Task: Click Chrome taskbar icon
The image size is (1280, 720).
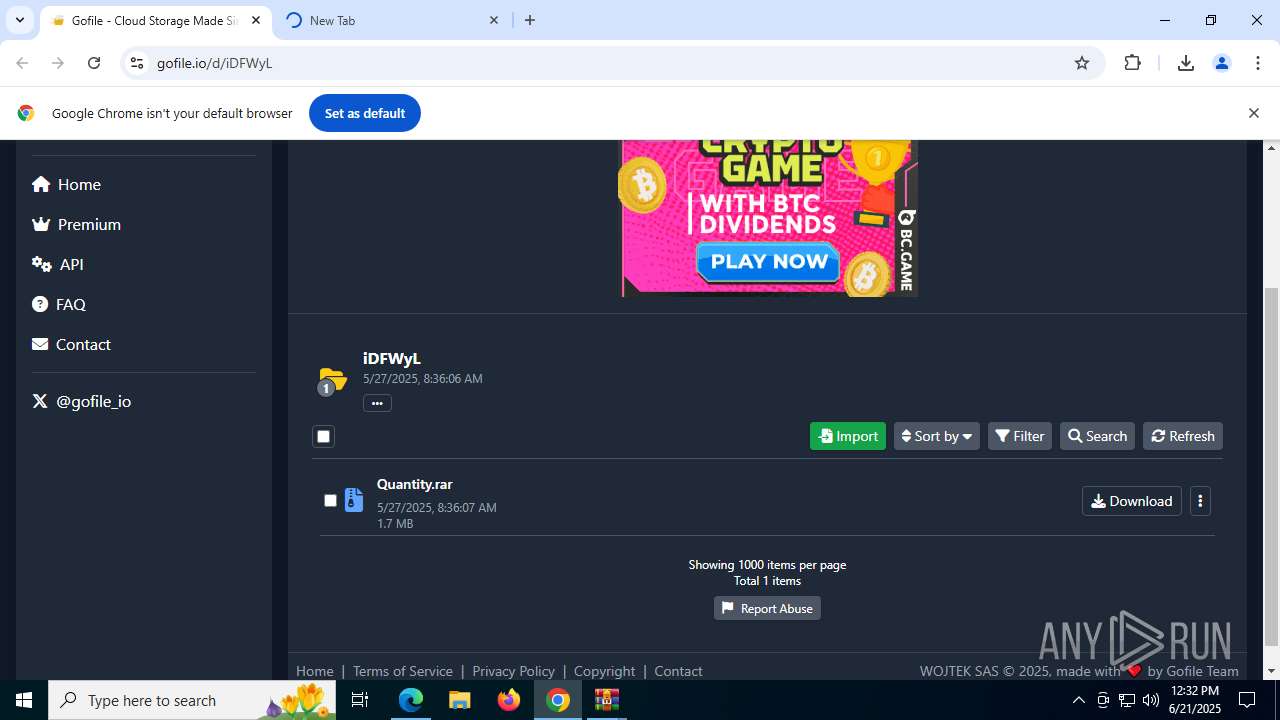Action: tap(558, 700)
